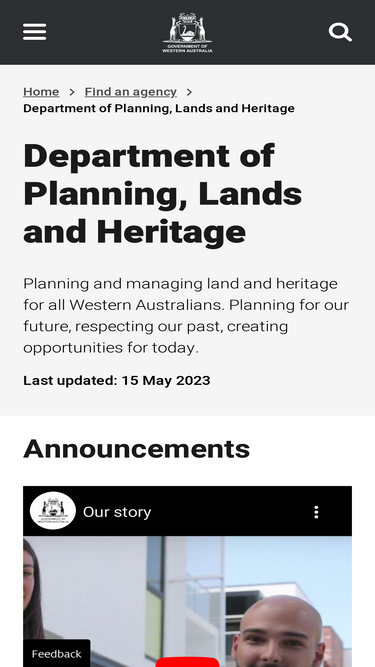Click the chevron after Find an agency

pyautogui.click(x=189, y=92)
